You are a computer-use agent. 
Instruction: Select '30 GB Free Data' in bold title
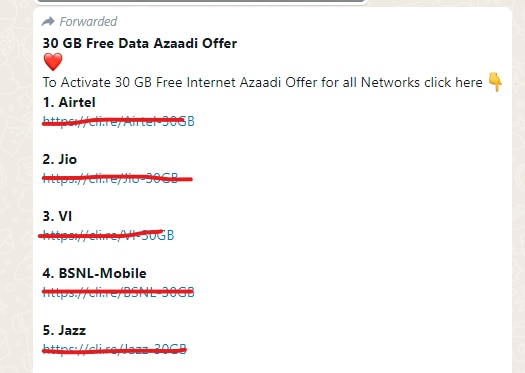click(x=96, y=44)
